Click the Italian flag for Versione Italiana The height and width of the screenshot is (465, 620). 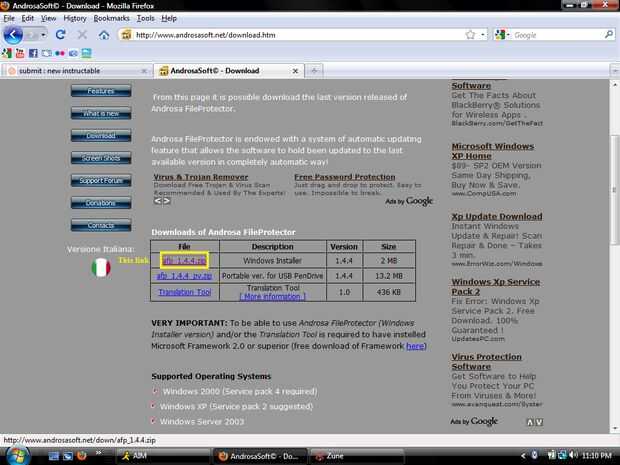coord(101,267)
